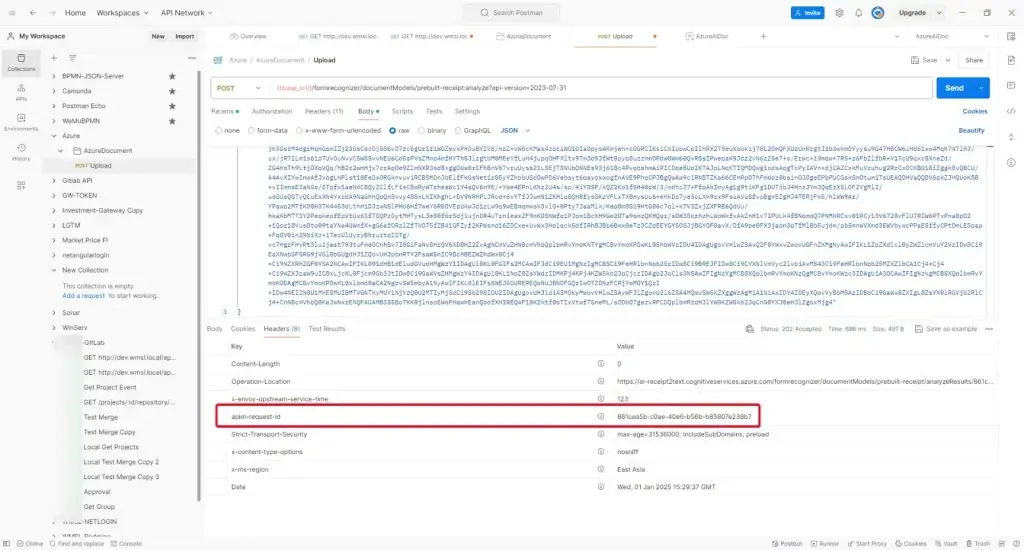Image resolution: width=1024 pixels, height=550 pixels.
Task: Open the notifications bell
Action: pos(859,12)
